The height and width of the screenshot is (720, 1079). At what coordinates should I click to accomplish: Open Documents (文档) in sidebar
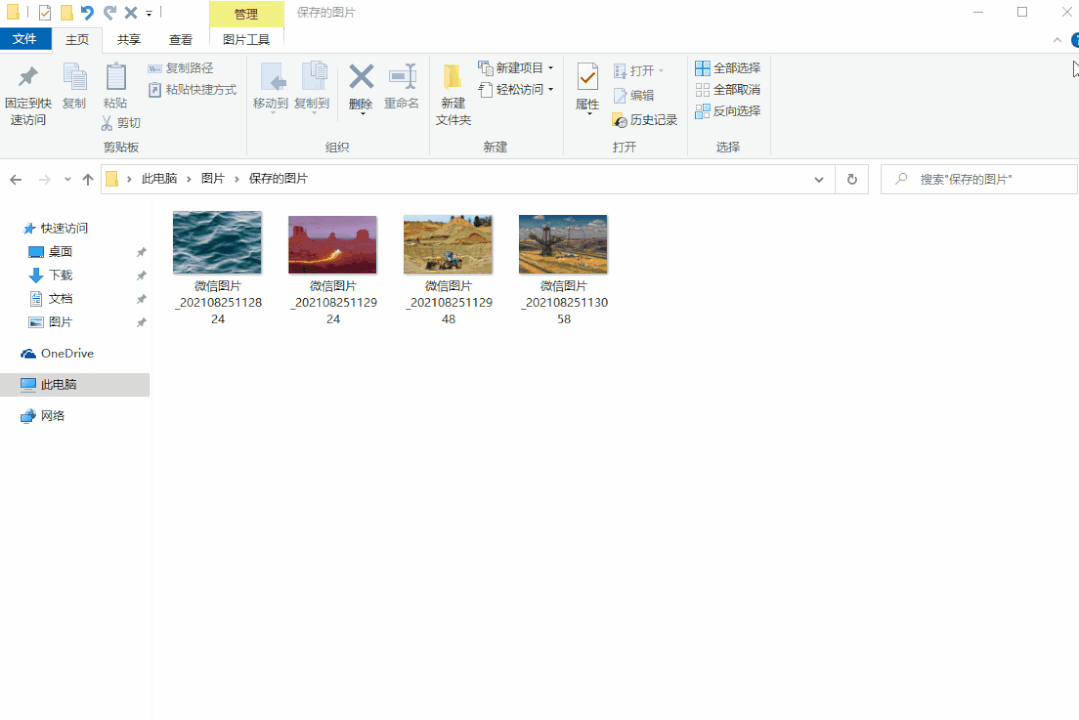[61, 299]
